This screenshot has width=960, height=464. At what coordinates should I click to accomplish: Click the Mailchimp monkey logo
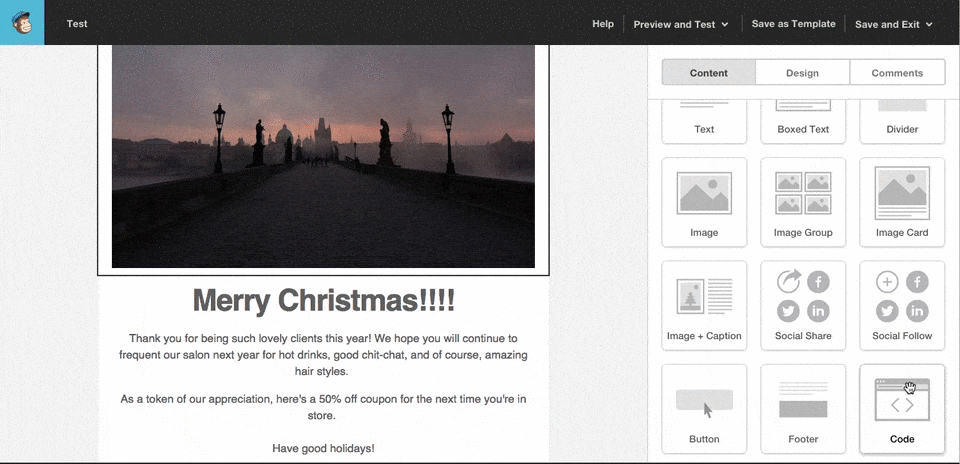[22, 22]
